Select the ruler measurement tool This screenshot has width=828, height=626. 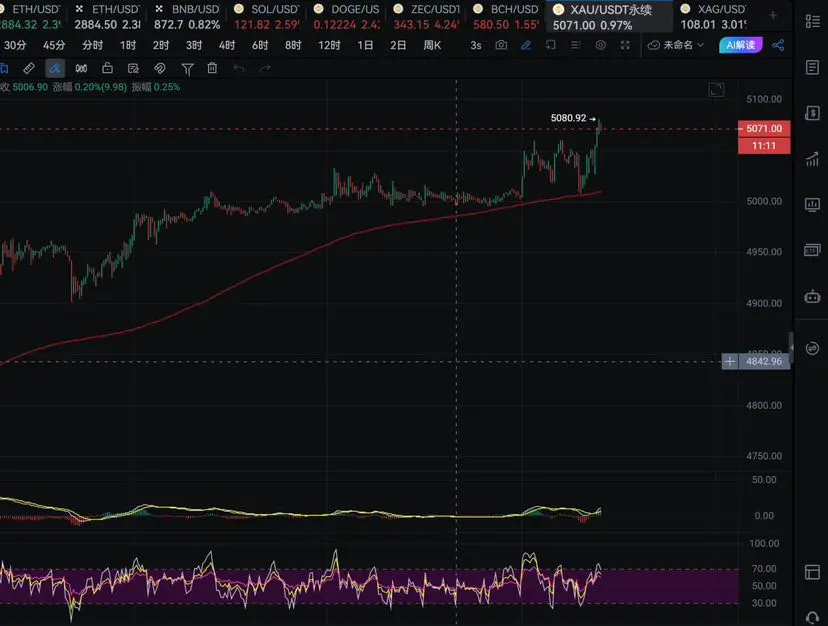point(29,68)
